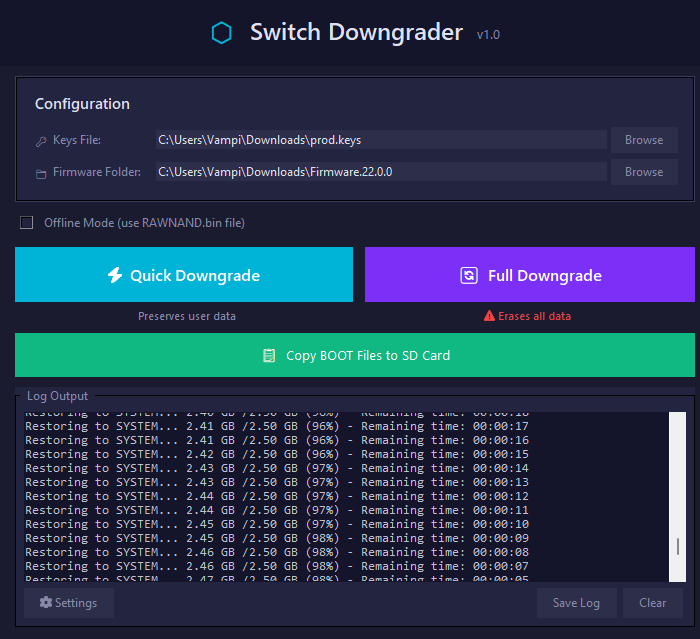Browse for the Firmware Folder
This screenshot has width=700, height=639.
(644, 172)
